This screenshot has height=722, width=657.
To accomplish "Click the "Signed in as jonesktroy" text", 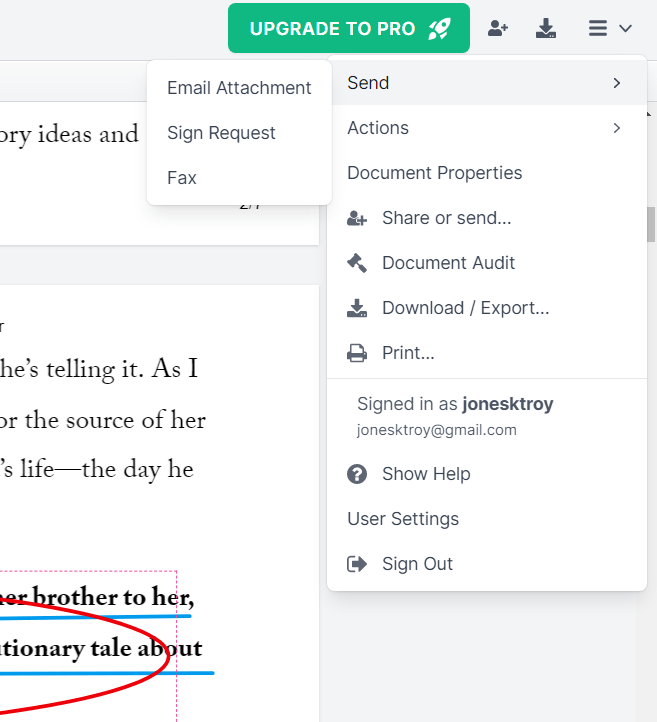I will [x=455, y=404].
